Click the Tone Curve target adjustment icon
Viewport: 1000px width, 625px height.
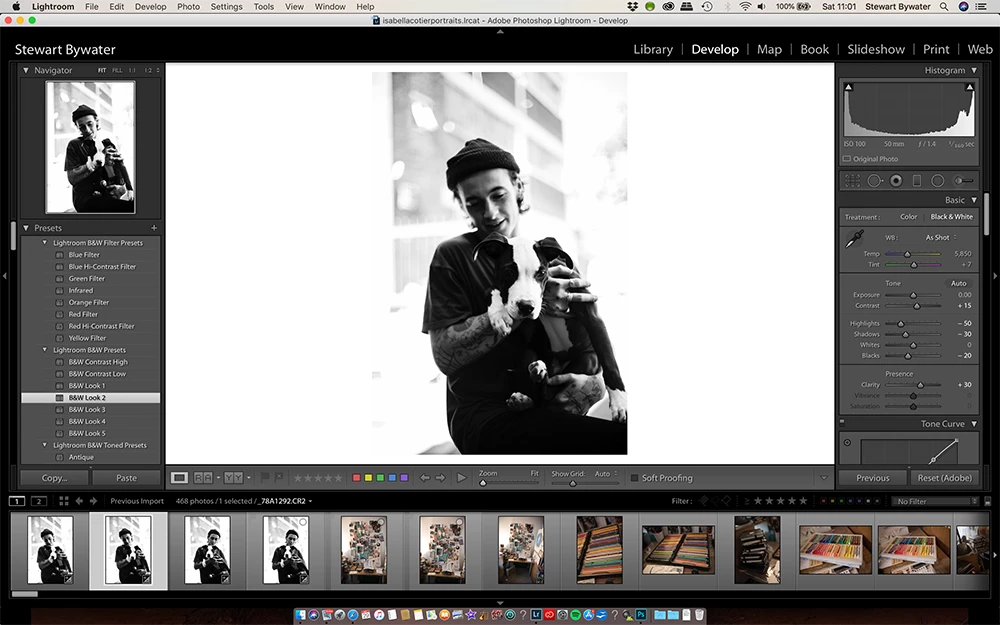847,443
